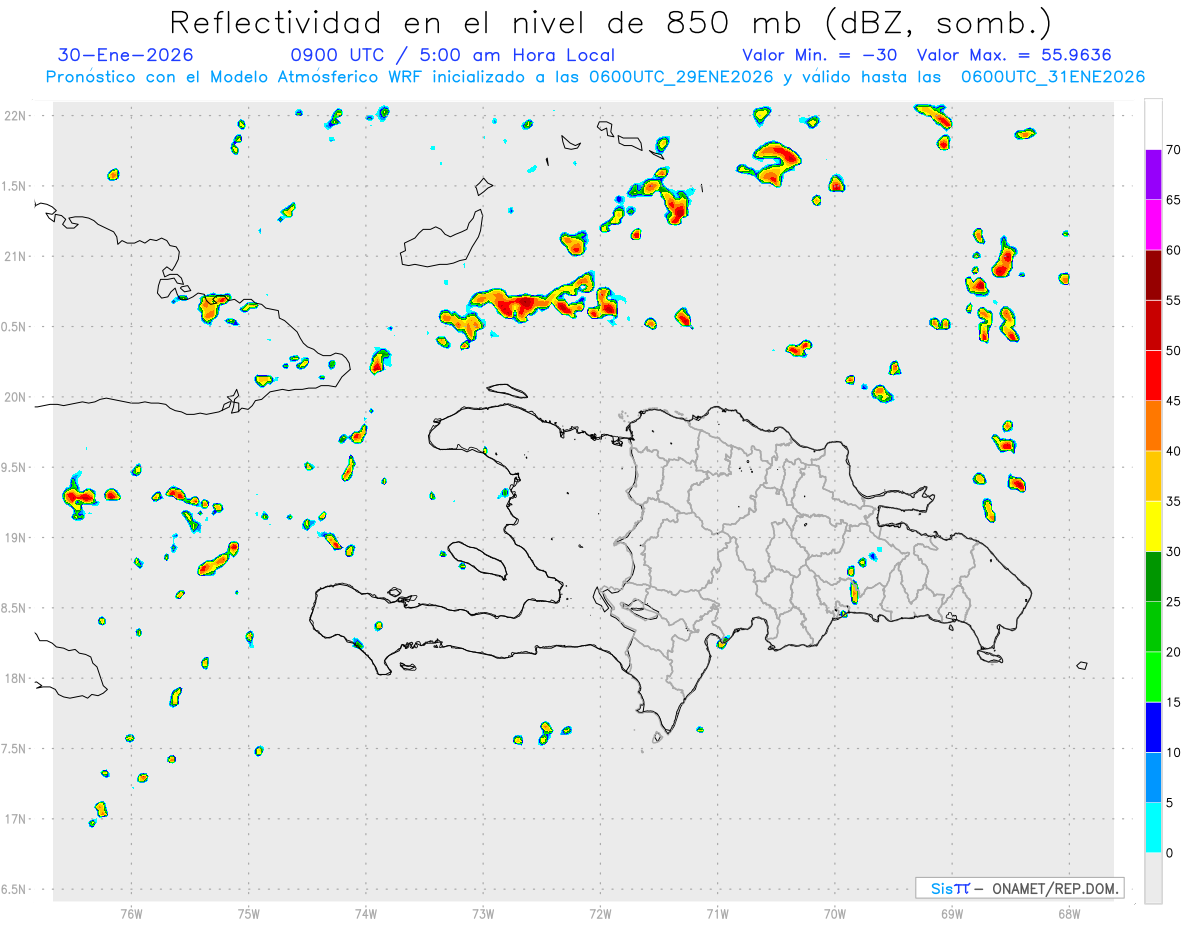
Task: Click the magenta 60–65 dBZ colorbar segment
Action: 1153,225
